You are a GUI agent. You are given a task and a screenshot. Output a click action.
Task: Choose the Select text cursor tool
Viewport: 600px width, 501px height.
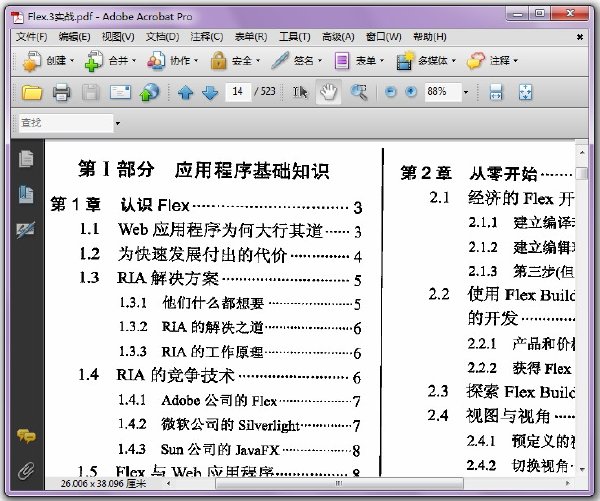tap(300, 92)
